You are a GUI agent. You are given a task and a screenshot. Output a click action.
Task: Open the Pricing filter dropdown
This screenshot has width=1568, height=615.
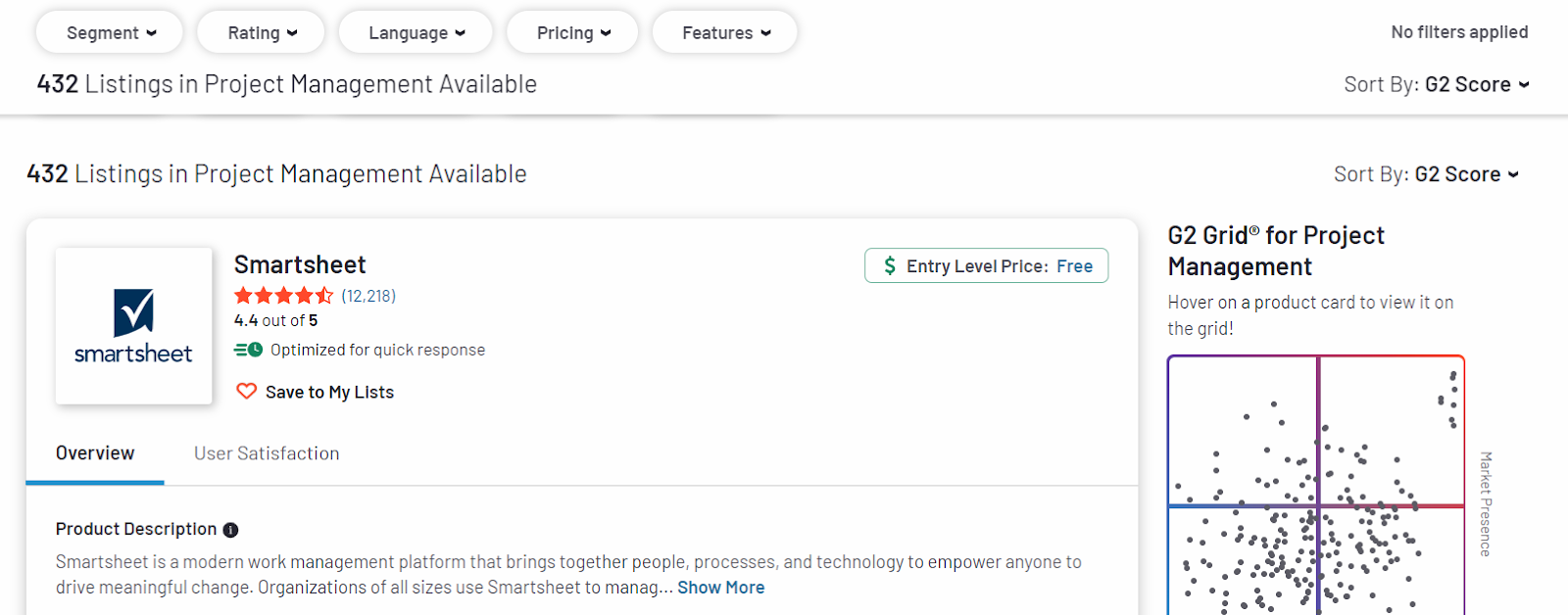(572, 31)
